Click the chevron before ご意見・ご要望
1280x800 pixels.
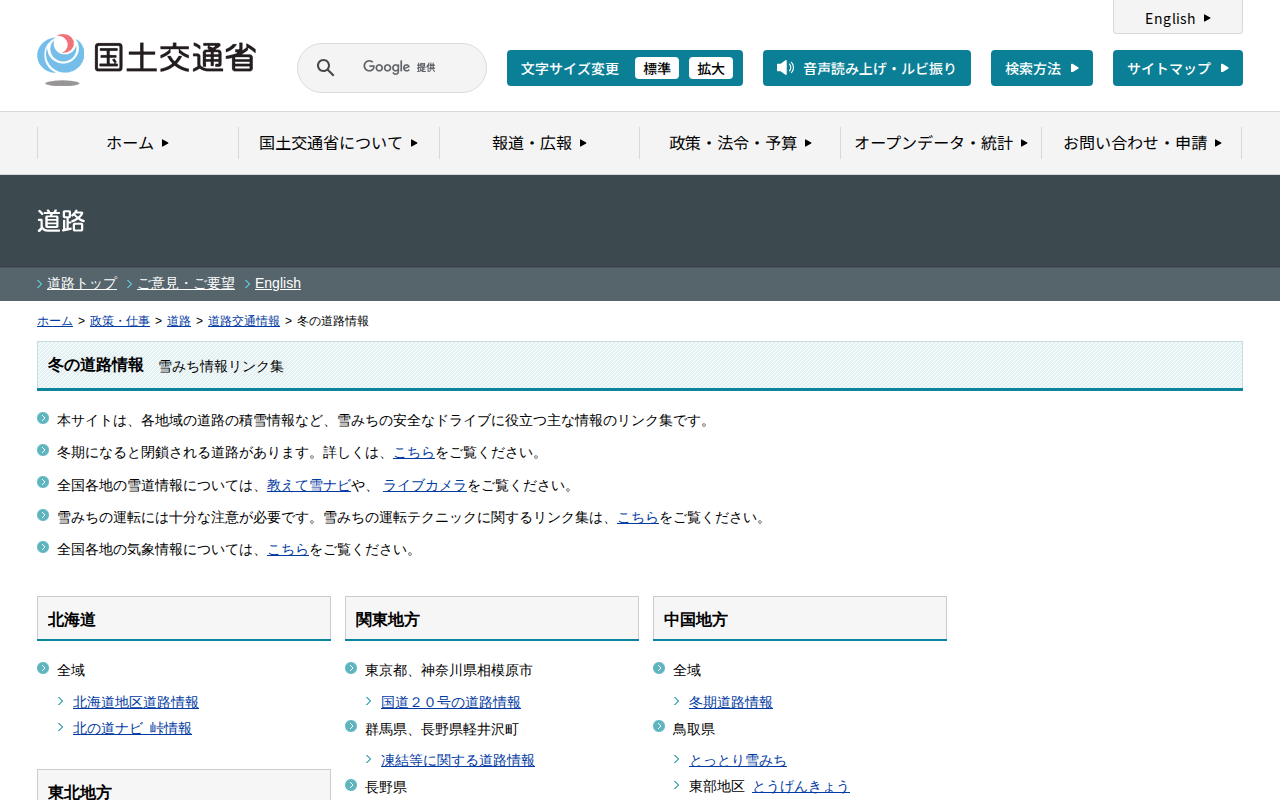coord(130,284)
